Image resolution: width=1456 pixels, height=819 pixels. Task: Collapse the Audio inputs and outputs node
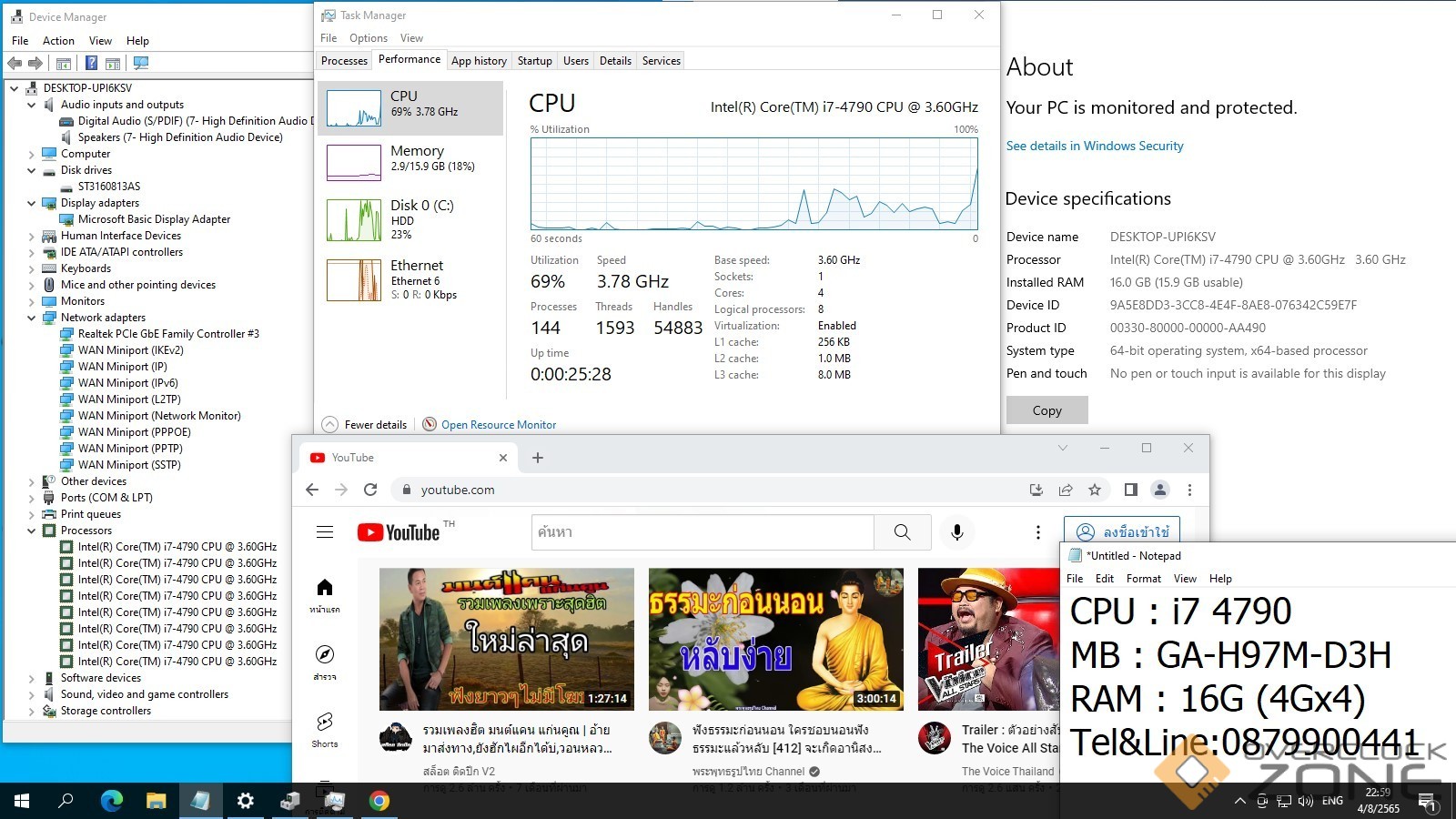(x=32, y=105)
